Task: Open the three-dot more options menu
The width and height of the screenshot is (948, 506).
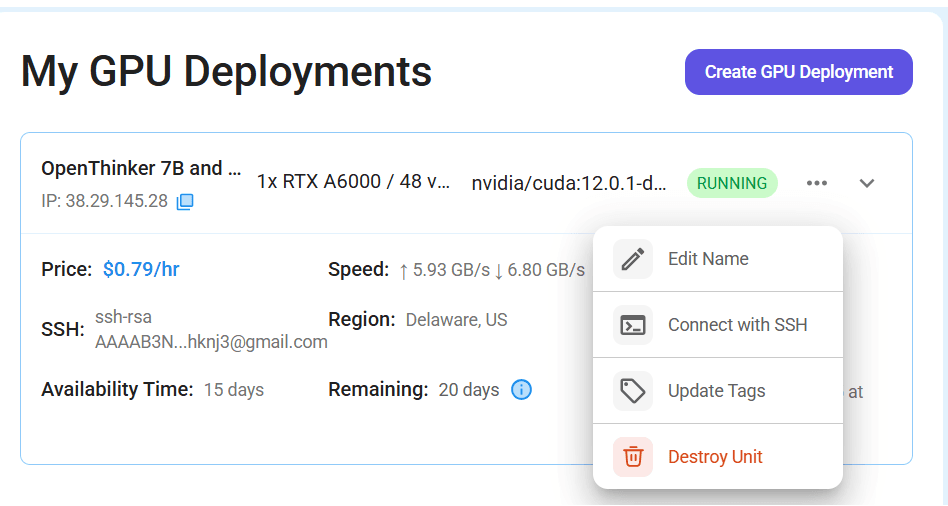Action: click(817, 183)
